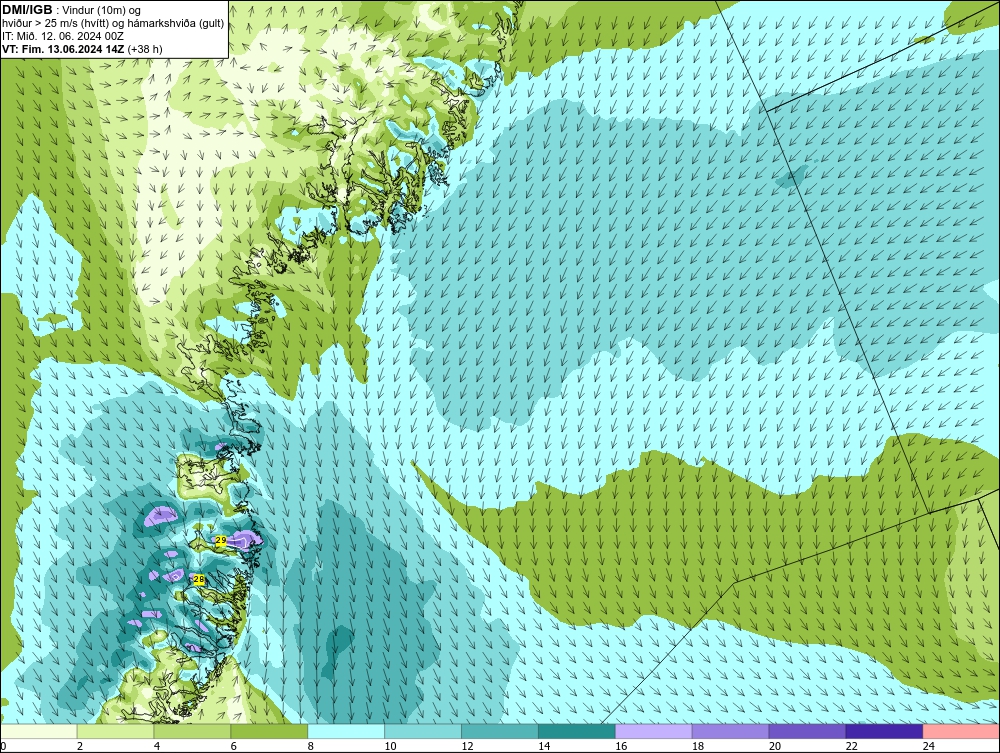Click the scale label '4'
This screenshot has width=1000, height=753.
157,746
